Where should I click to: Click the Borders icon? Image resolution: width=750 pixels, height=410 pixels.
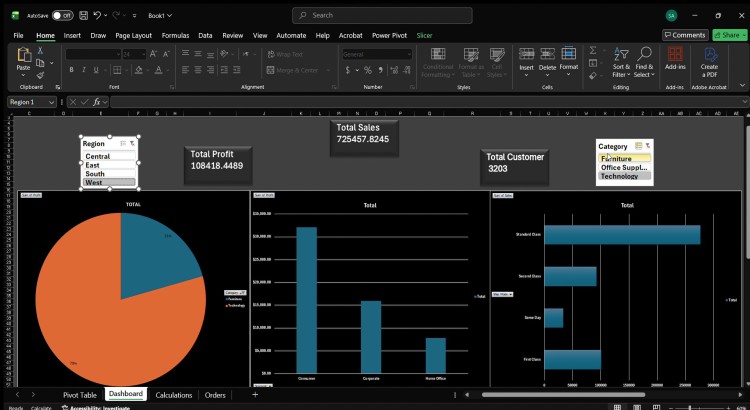[x=117, y=70]
